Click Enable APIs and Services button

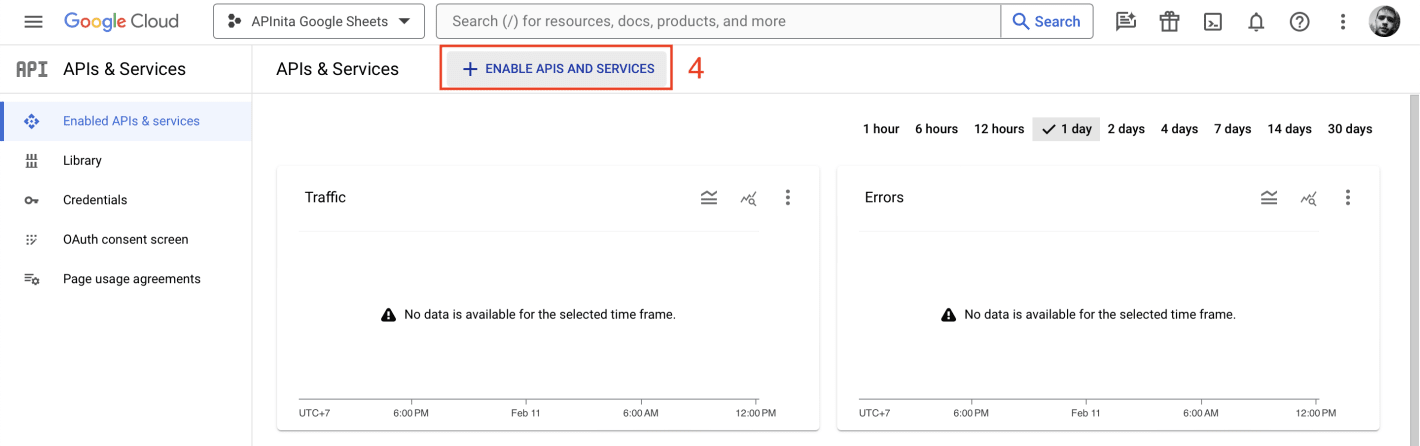click(x=557, y=69)
